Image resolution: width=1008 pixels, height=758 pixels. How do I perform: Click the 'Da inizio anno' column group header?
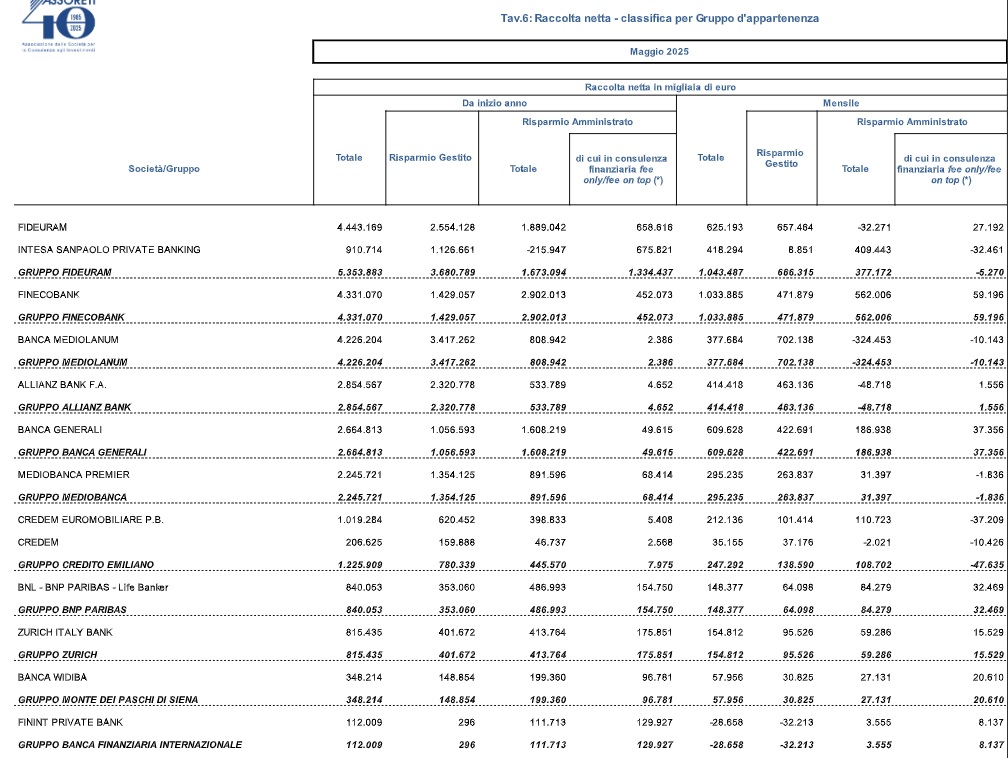494,104
